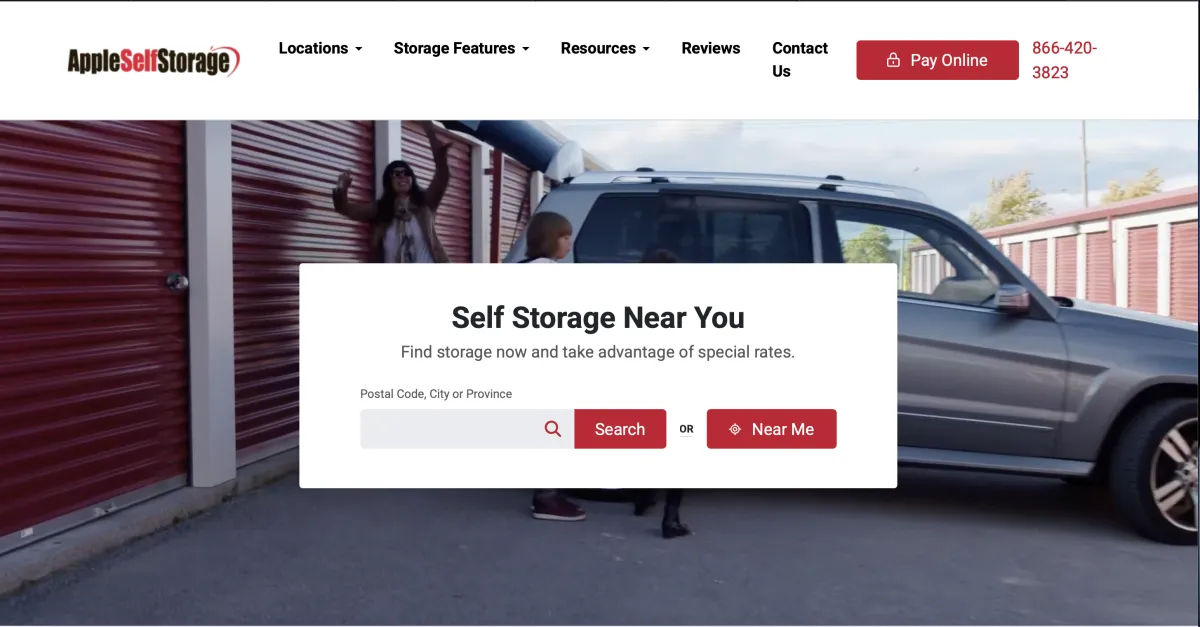This screenshot has height=627, width=1200.
Task: Expand the Locations dropdown caret
Action: click(358, 49)
